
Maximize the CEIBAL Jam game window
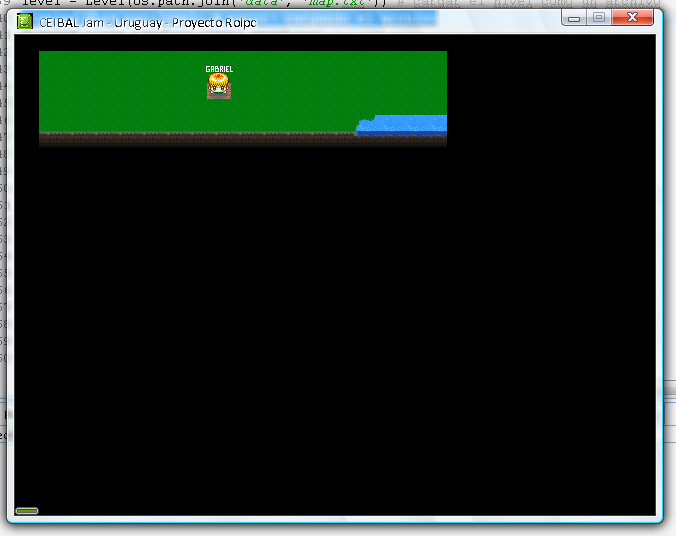(598, 18)
